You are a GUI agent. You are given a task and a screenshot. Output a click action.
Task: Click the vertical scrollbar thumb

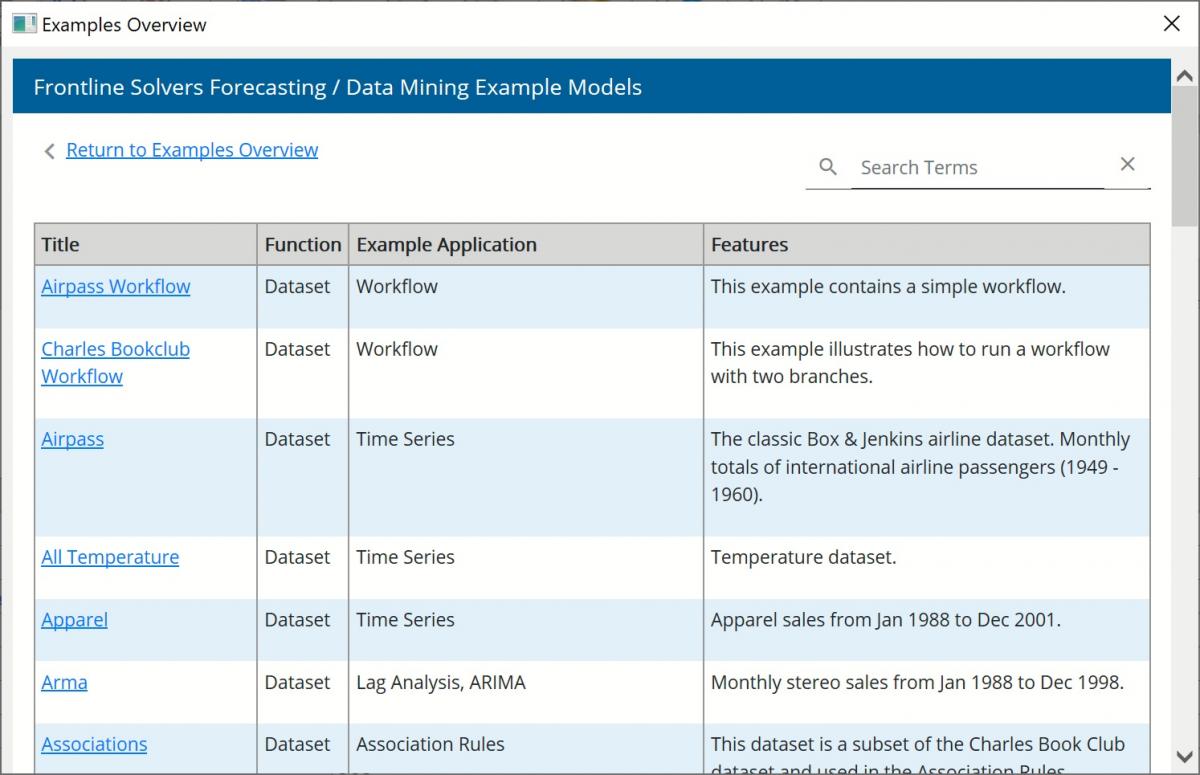[1184, 160]
